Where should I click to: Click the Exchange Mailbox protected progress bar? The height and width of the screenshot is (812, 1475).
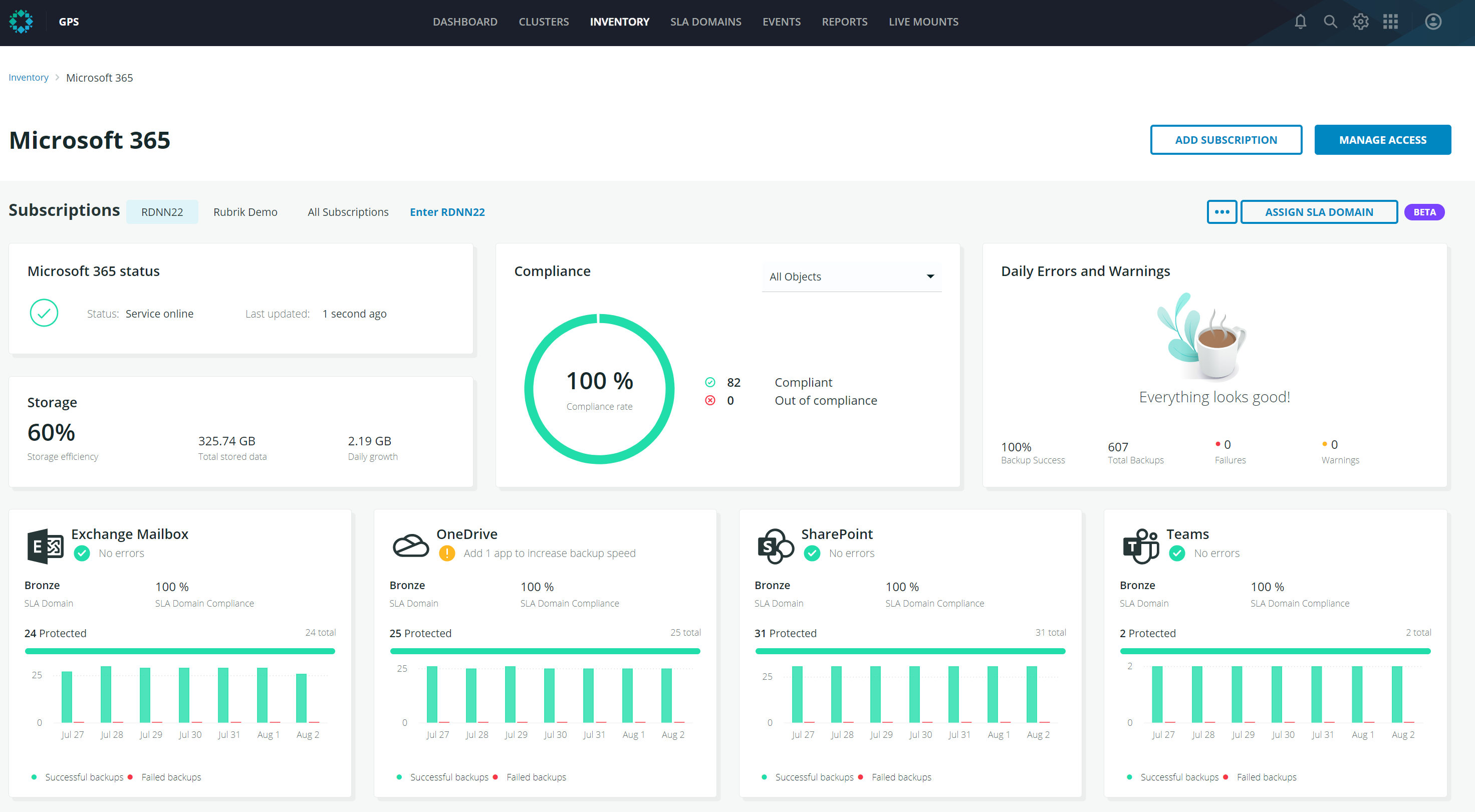click(x=180, y=651)
